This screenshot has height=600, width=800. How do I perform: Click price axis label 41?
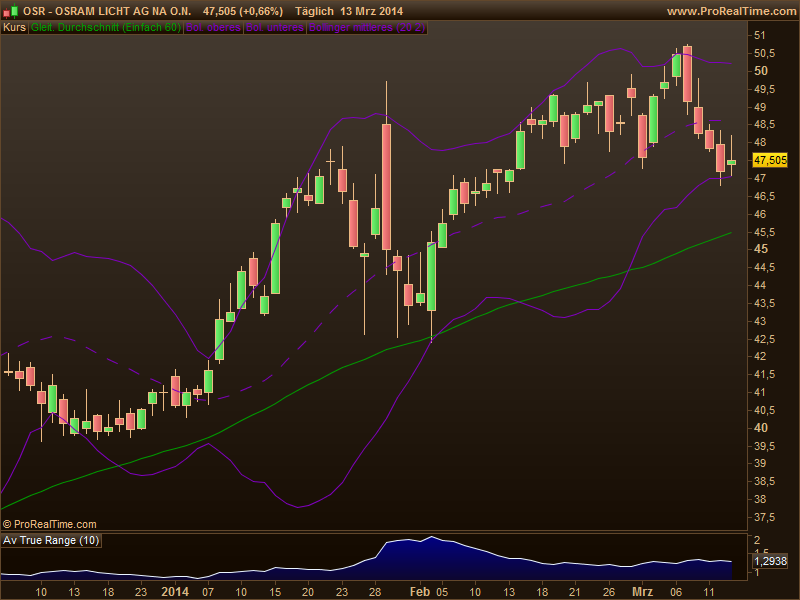point(760,392)
